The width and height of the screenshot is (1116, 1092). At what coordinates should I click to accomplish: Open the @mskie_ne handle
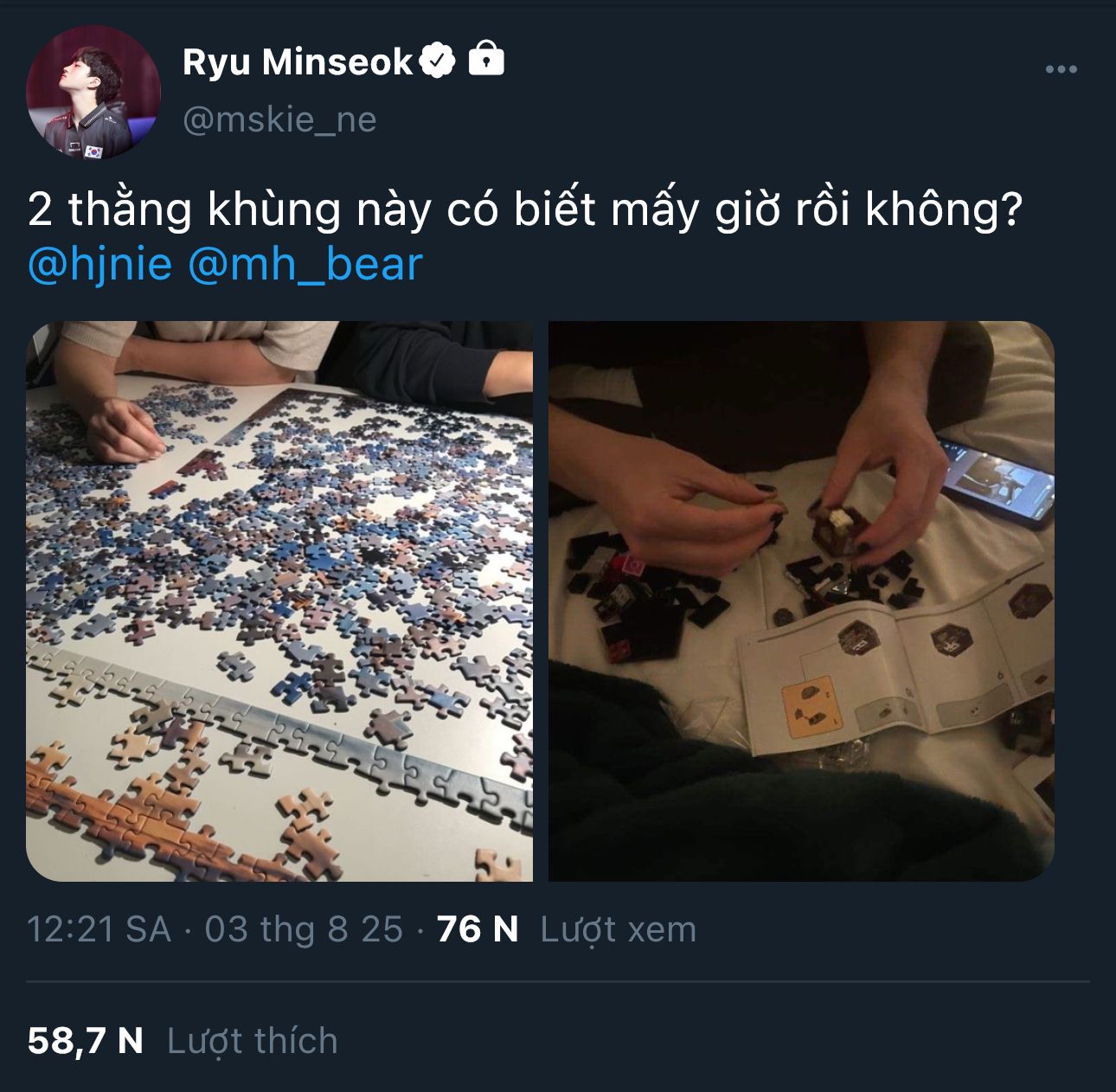pos(279,119)
